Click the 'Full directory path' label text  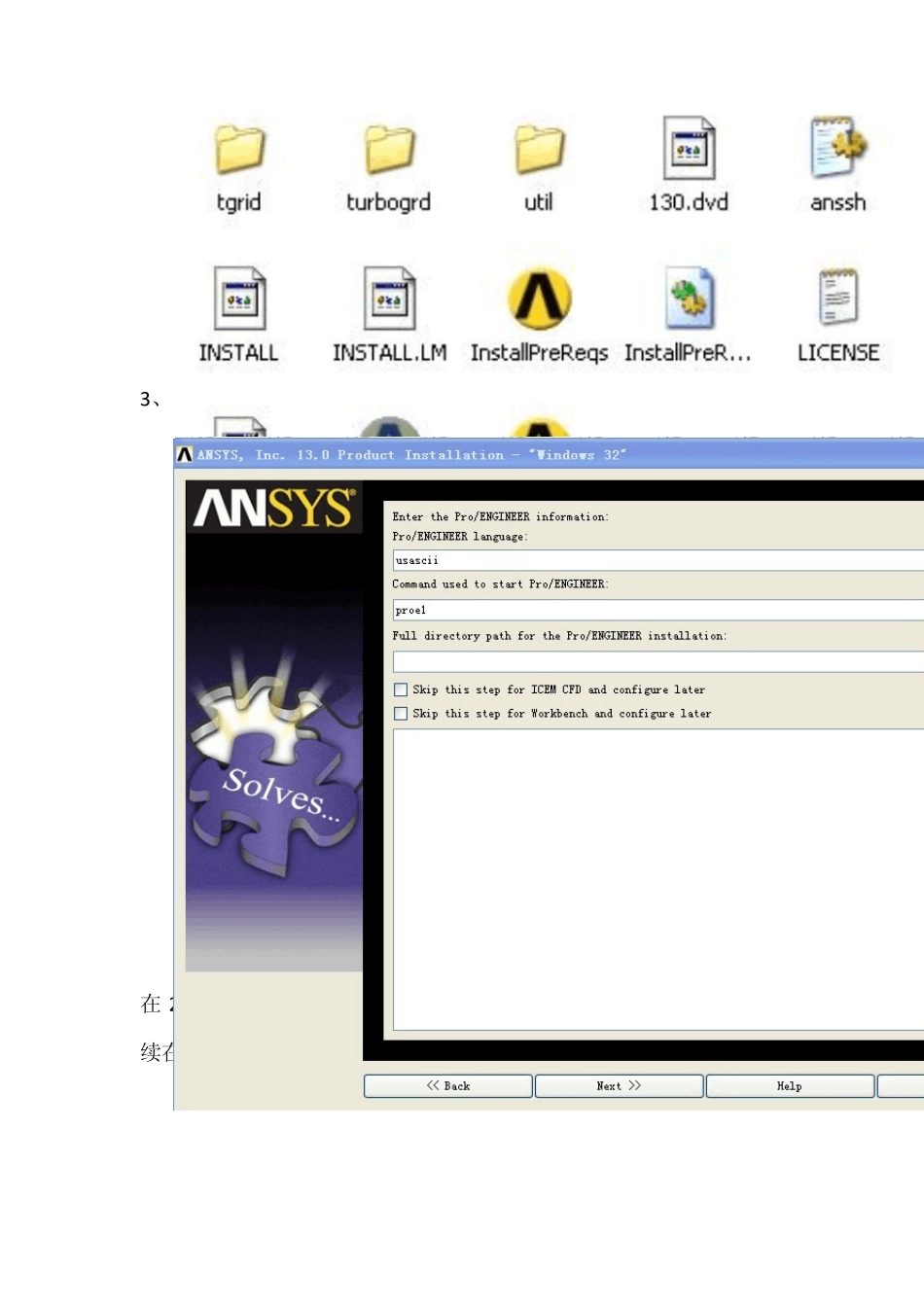(x=559, y=635)
